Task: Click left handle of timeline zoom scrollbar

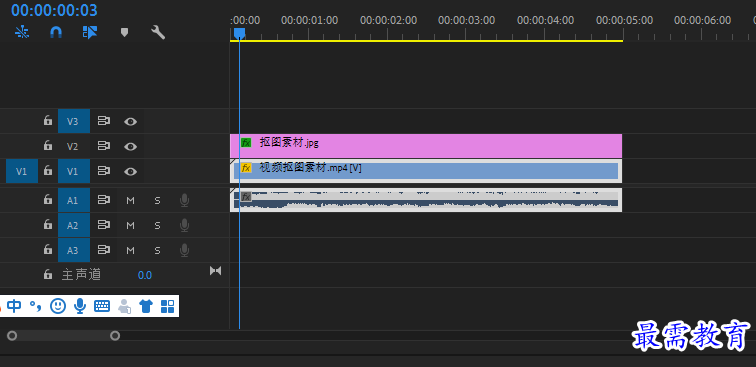Action: tap(12, 336)
